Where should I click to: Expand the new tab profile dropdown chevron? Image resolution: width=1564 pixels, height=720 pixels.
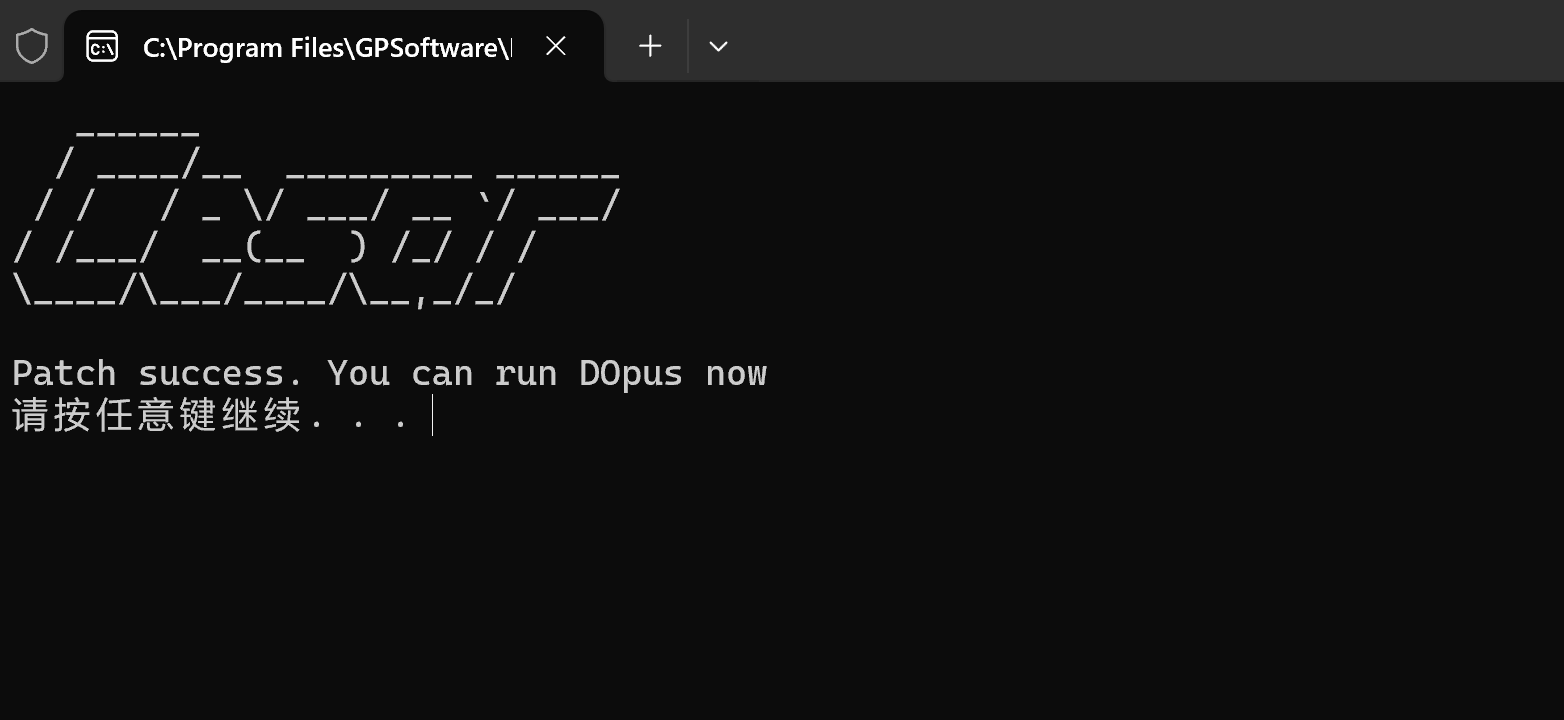coord(718,46)
